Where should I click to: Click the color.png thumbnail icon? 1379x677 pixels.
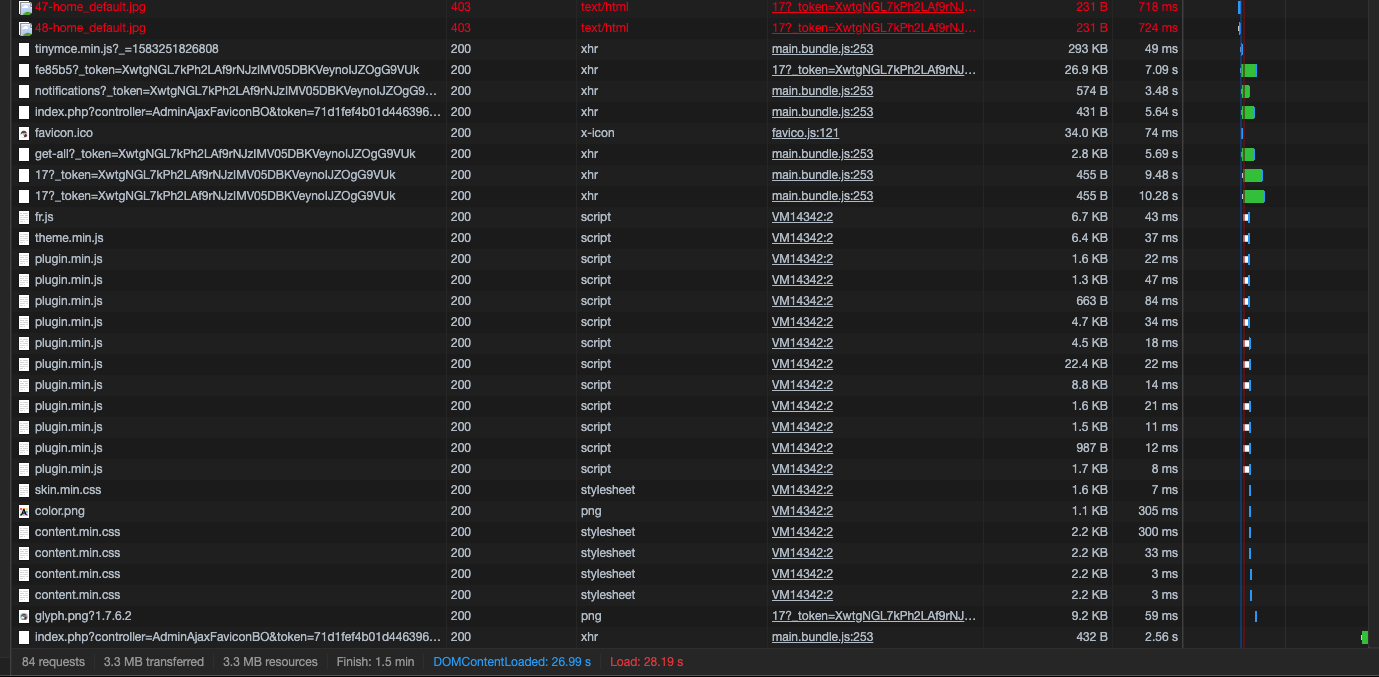pyautogui.click(x=24, y=511)
